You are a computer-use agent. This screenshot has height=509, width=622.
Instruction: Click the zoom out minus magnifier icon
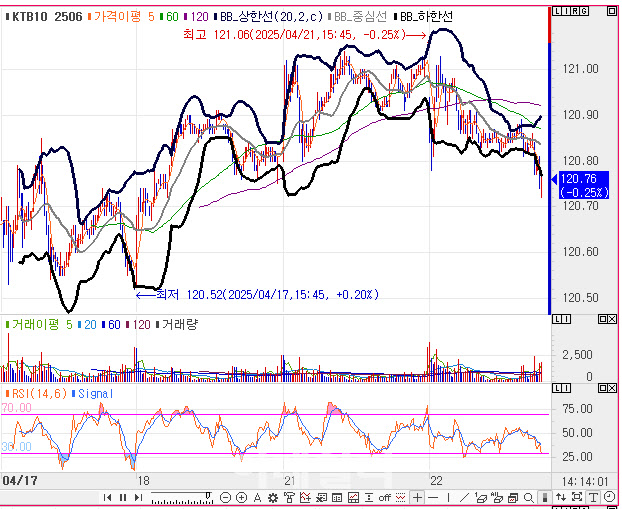pyautogui.click(x=225, y=497)
